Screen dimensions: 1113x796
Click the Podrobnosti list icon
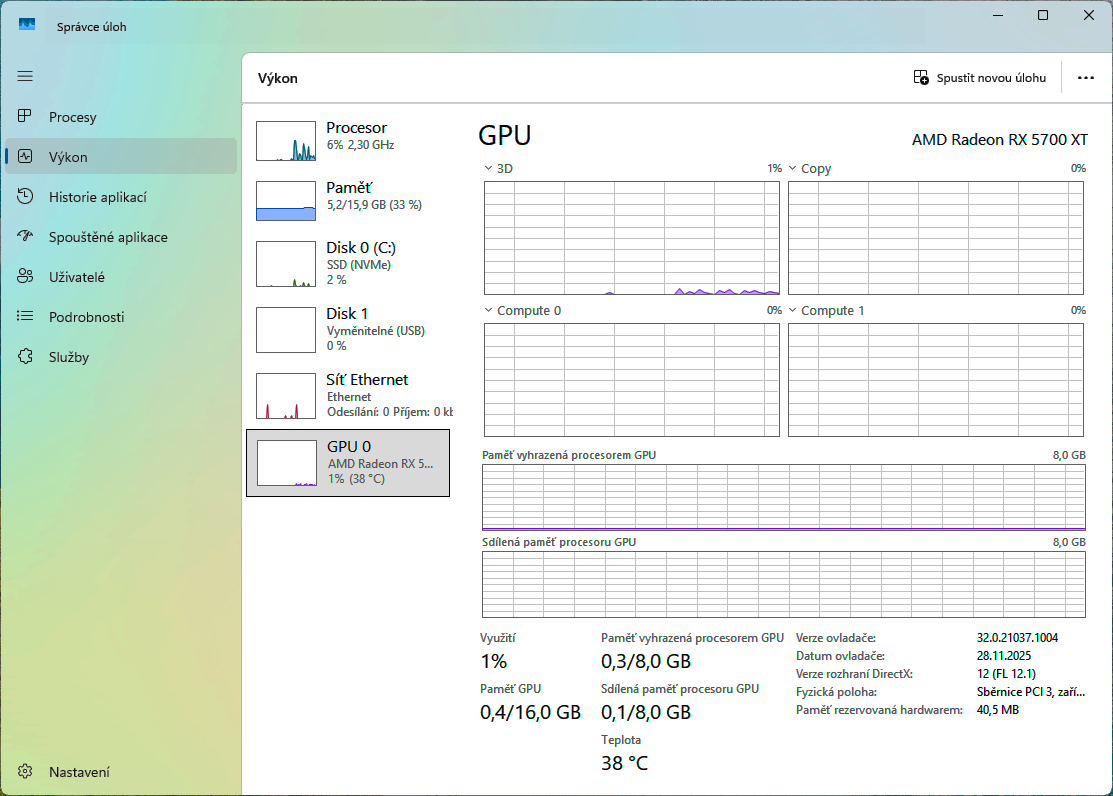click(25, 317)
